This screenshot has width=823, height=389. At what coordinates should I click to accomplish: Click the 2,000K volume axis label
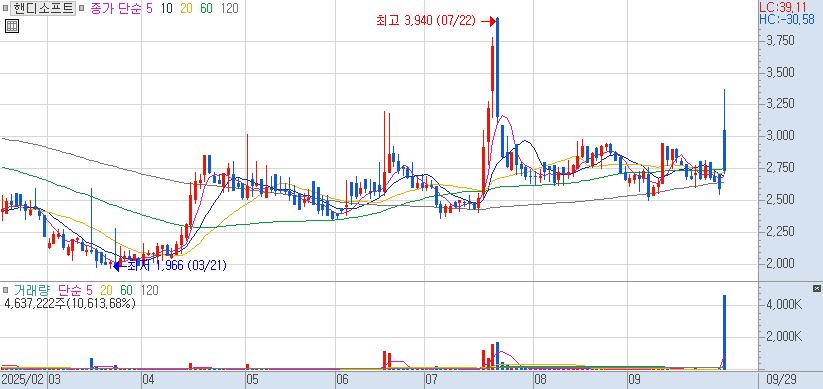click(783, 336)
